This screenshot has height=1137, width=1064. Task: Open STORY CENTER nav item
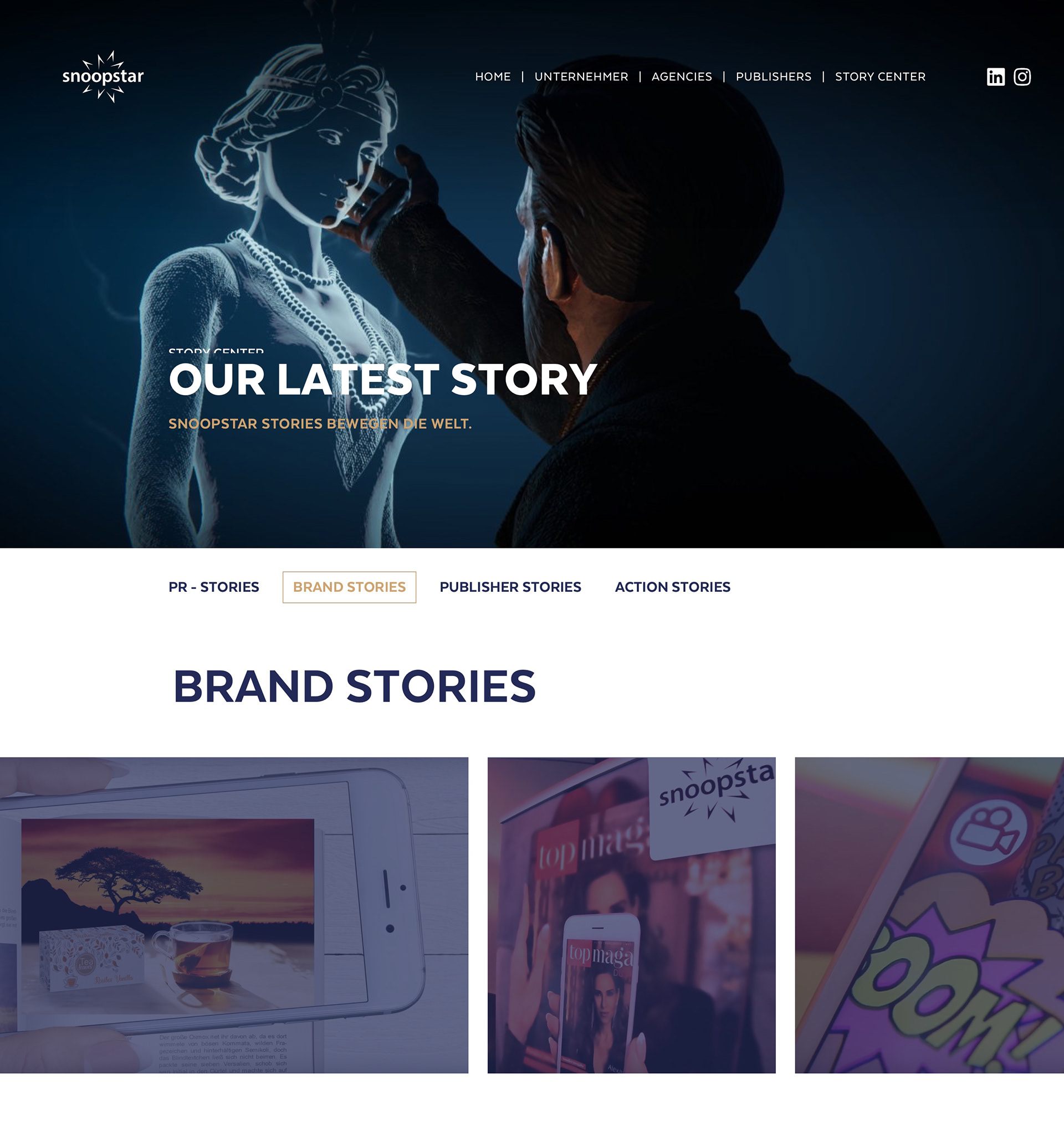[x=880, y=76]
